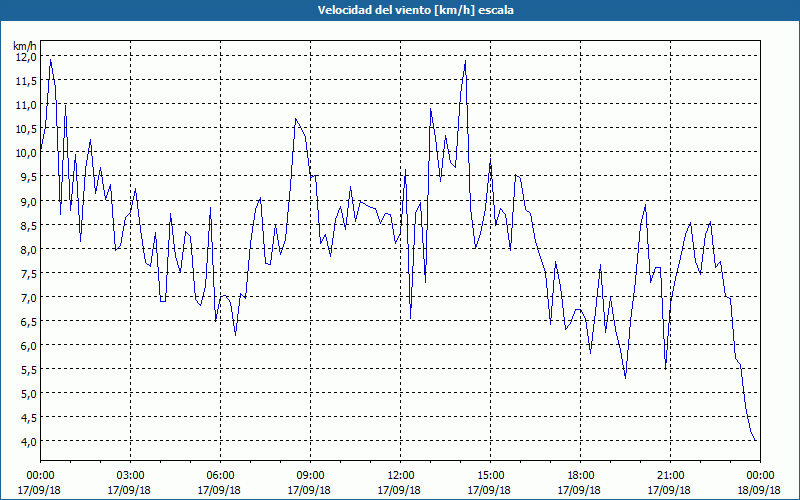Click the "6,5" y-axis label
Image resolution: width=800 pixels, height=500 pixels.
tap(28, 321)
